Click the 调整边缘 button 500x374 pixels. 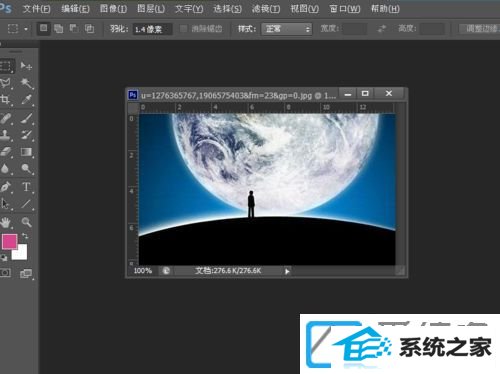[480, 29]
